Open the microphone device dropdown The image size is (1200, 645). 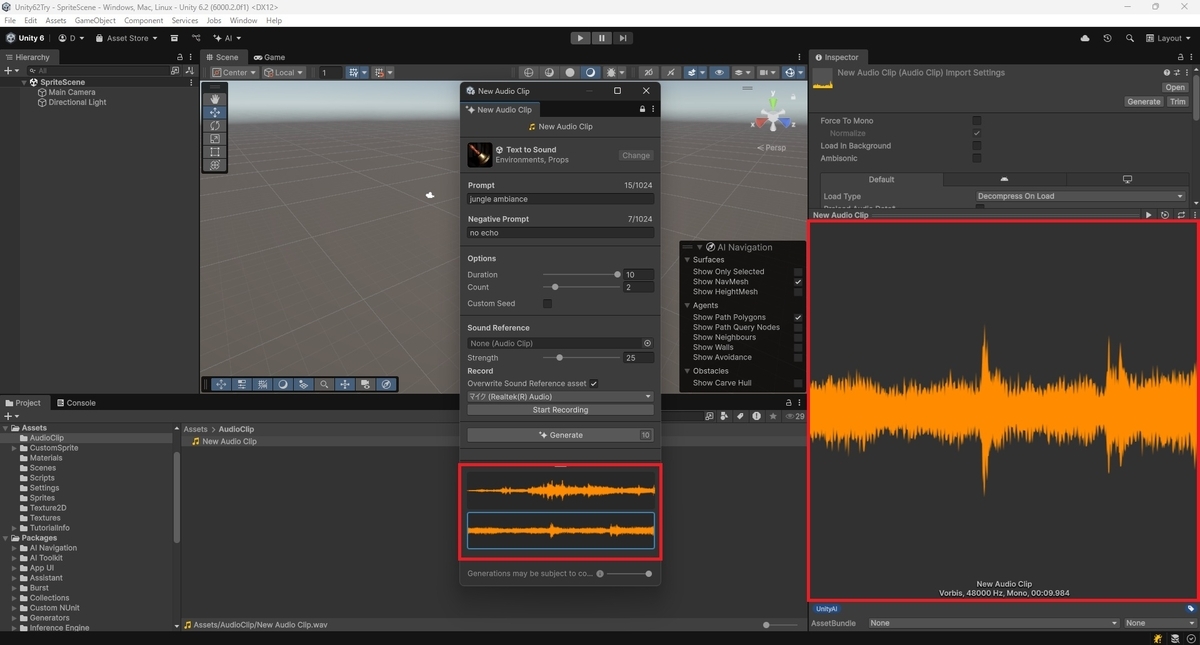coord(560,397)
